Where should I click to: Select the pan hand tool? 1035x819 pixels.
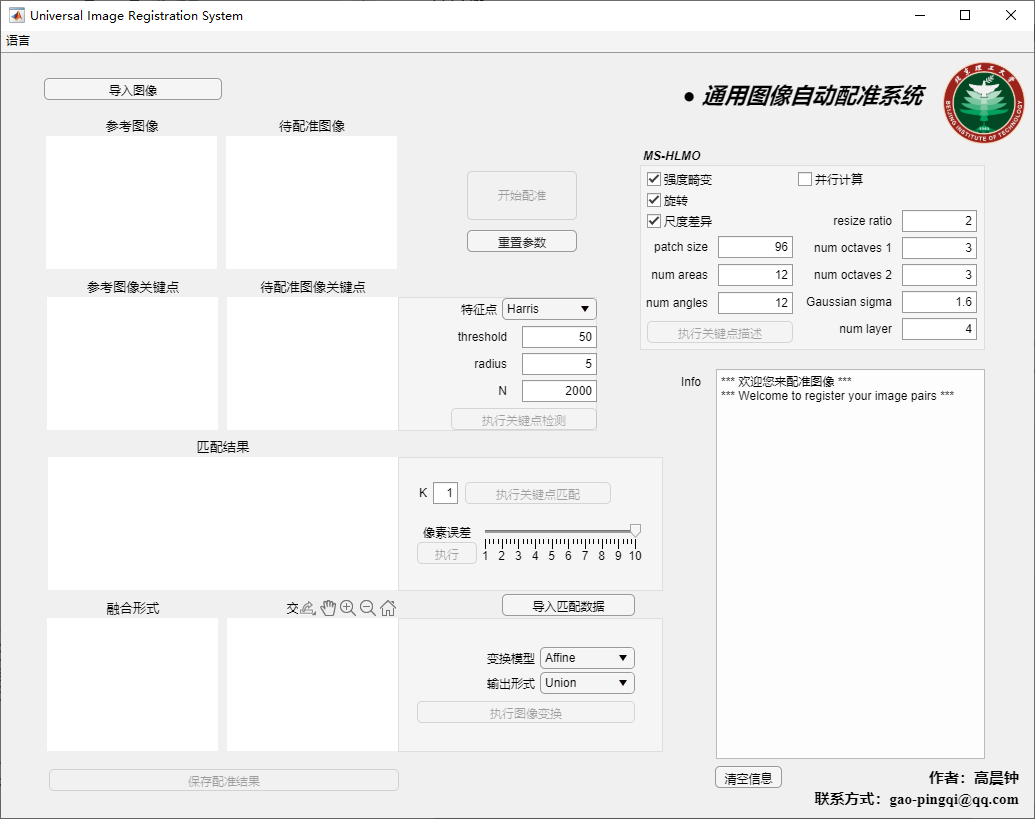click(x=328, y=608)
